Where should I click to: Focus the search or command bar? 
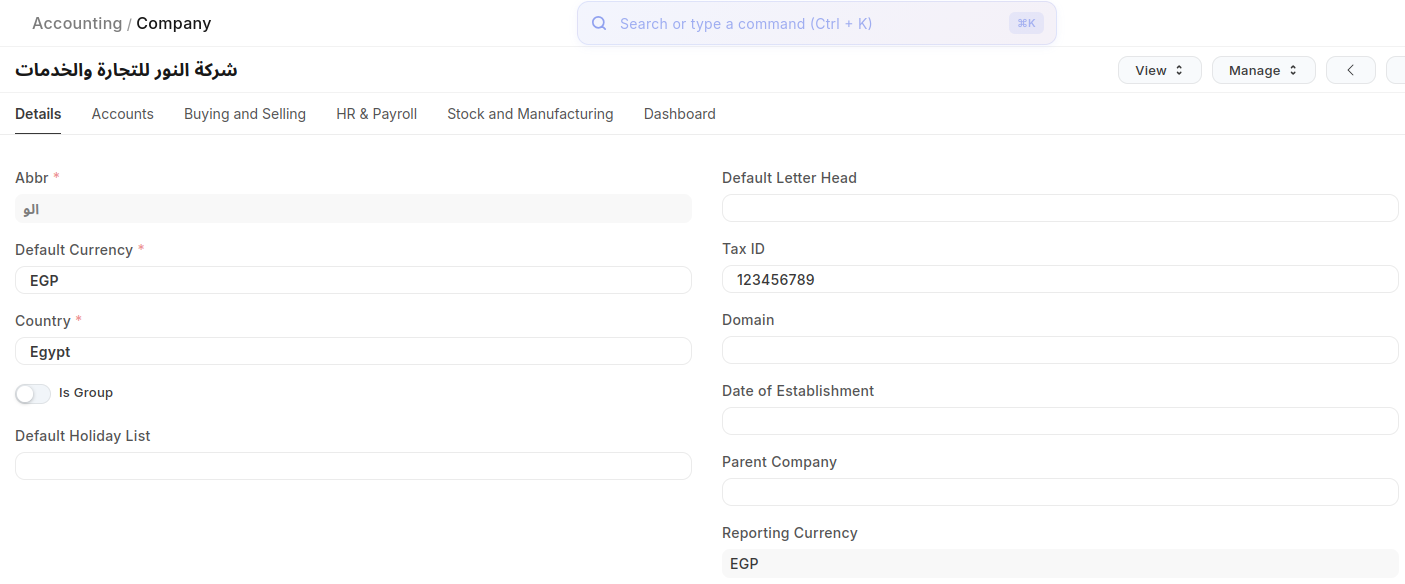click(x=816, y=23)
